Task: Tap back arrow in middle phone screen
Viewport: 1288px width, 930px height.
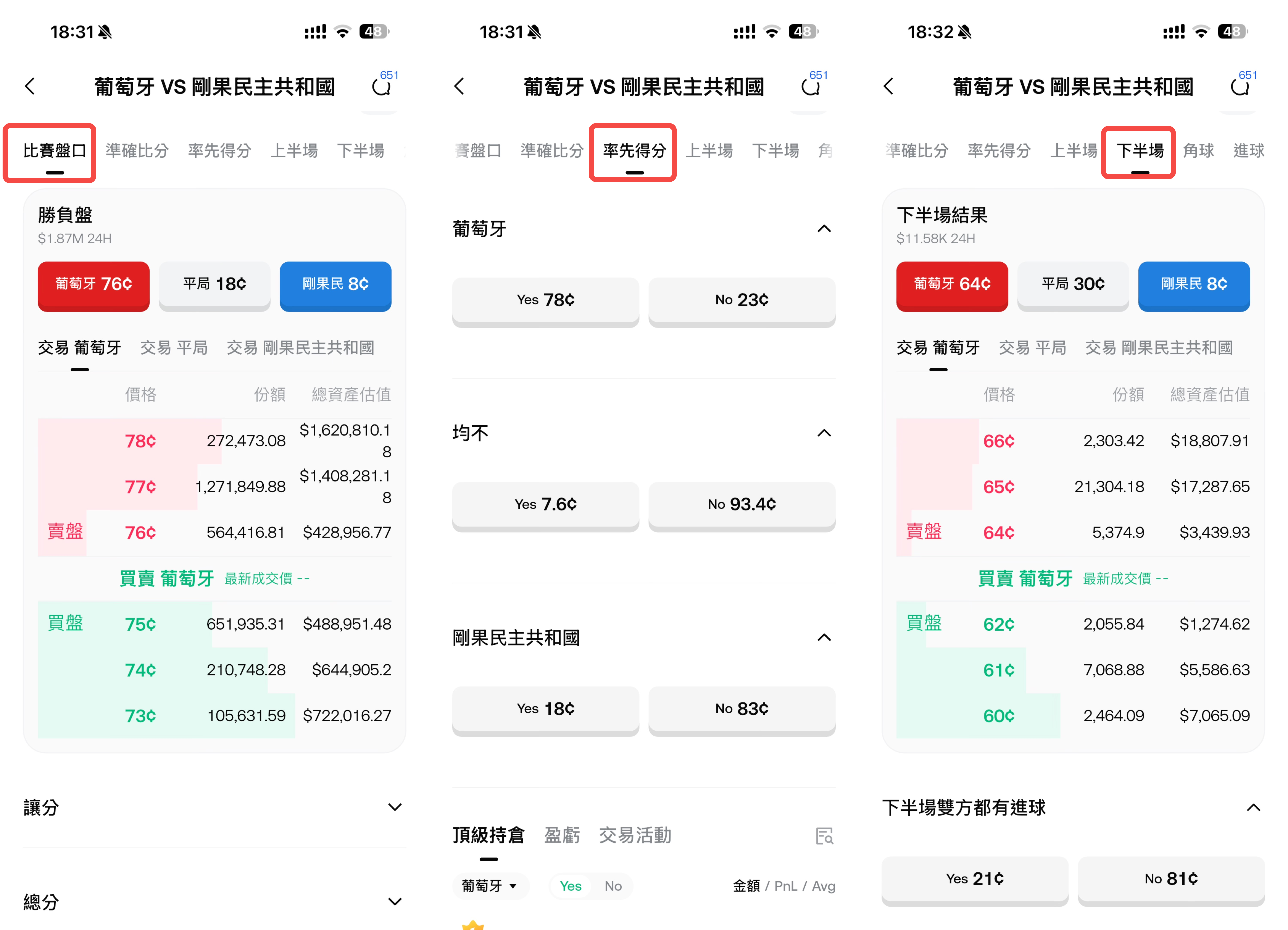Action: [459, 86]
